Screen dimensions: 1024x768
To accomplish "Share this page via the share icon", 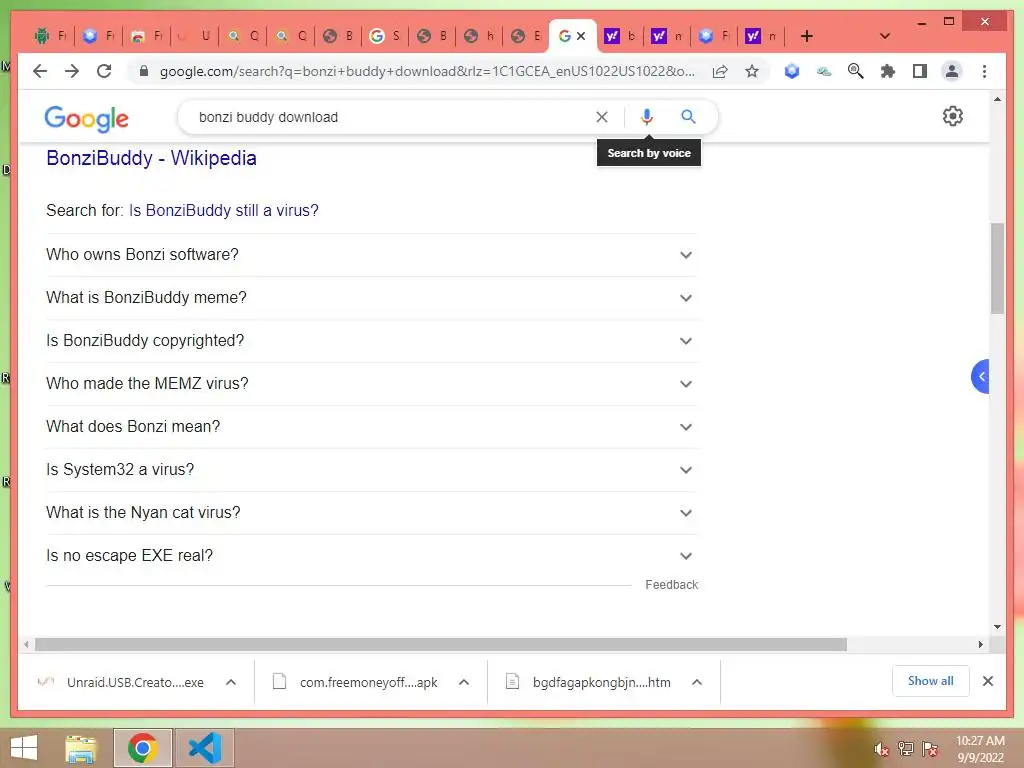I will [720, 71].
